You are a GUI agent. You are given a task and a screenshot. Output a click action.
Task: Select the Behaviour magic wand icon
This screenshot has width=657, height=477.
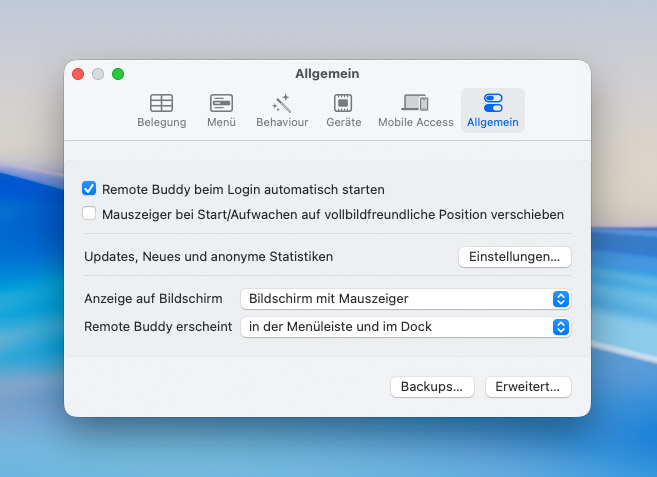click(281, 103)
